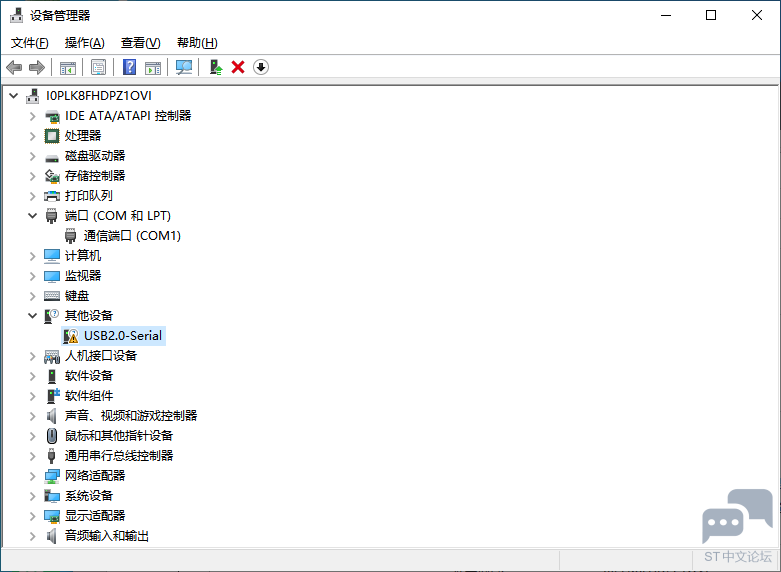Select 通信端口 (COM1) entry
Image resolution: width=781 pixels, height=572 pixels.
coord(132,236)
